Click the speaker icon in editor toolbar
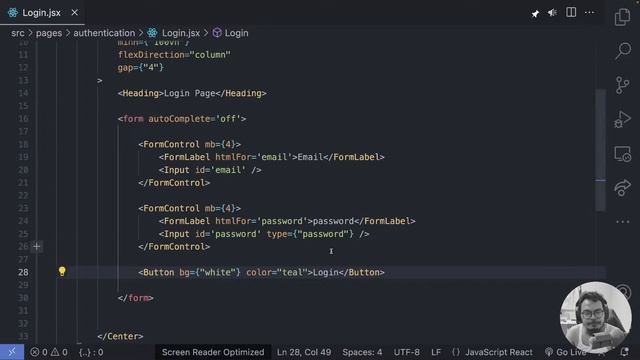The height and width of the screenshot is (360, 640). click(552, 13)
